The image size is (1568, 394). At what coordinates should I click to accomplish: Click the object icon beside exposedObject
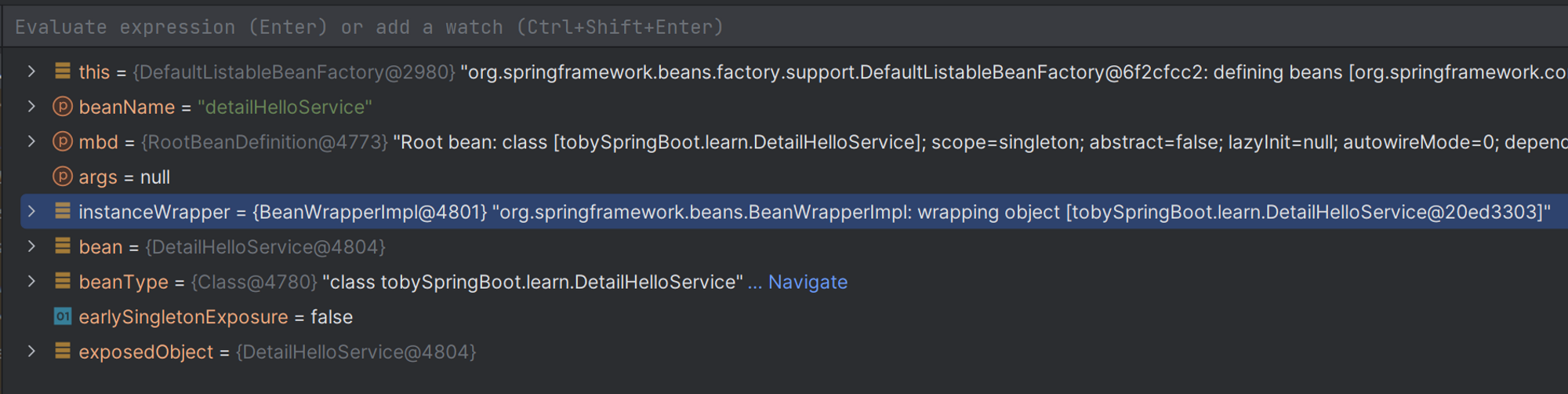(63, 352)
